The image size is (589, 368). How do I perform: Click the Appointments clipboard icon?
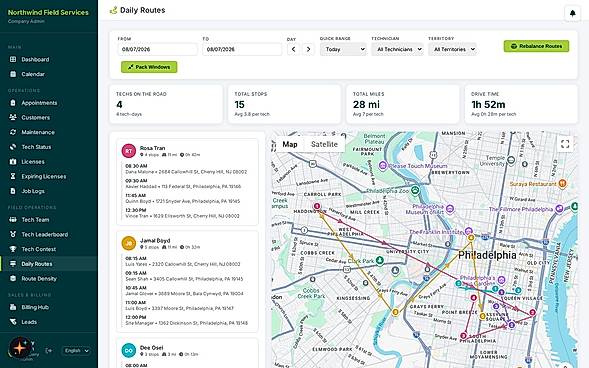click(13, 103)
